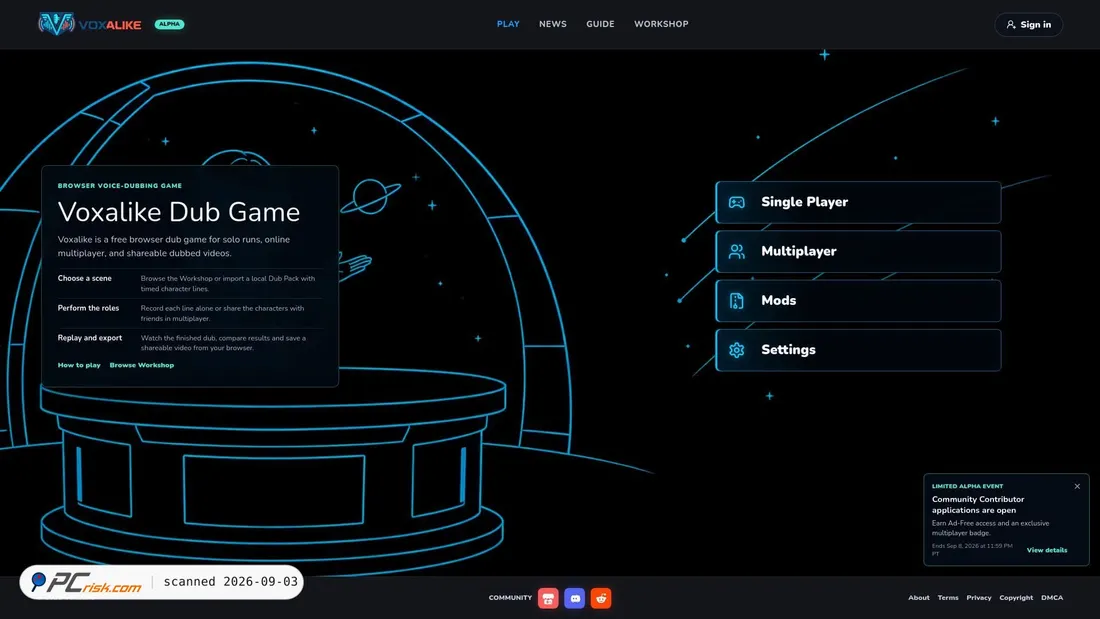
Task: Choose the Multiplayer menu option
Action: coord(858,251)
